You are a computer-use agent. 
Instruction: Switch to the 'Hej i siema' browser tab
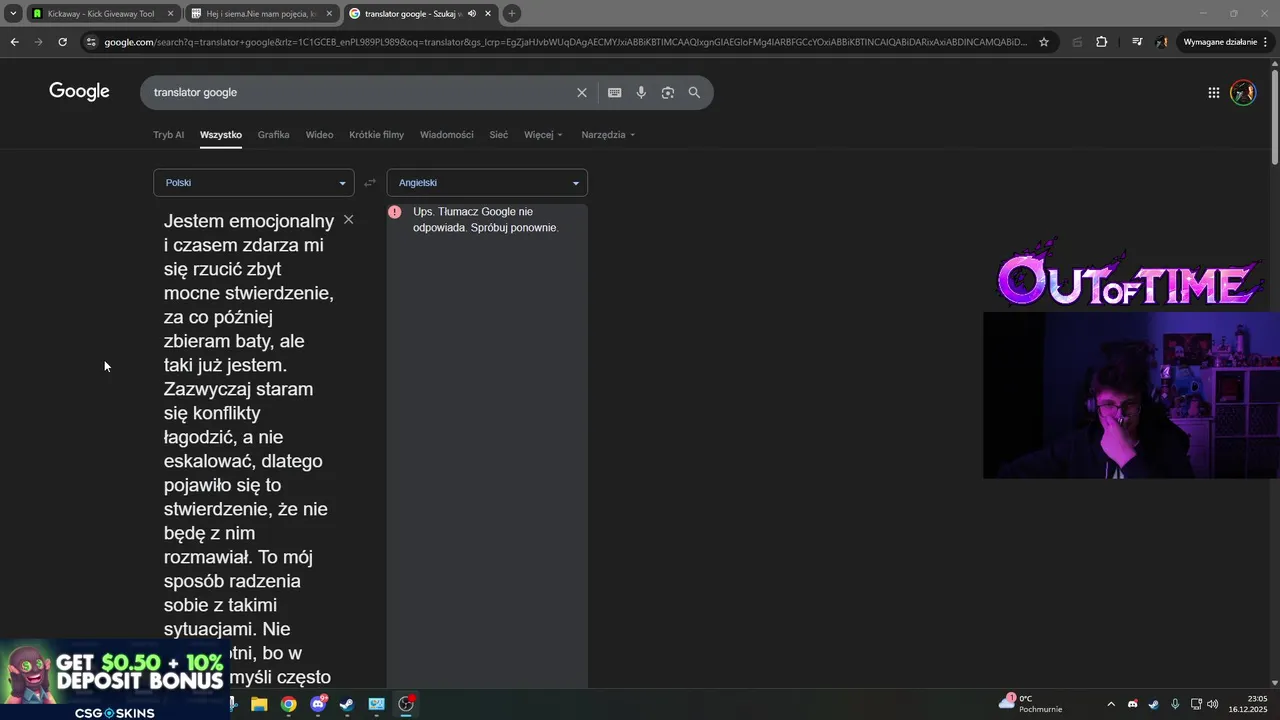[x=262, y=14]
